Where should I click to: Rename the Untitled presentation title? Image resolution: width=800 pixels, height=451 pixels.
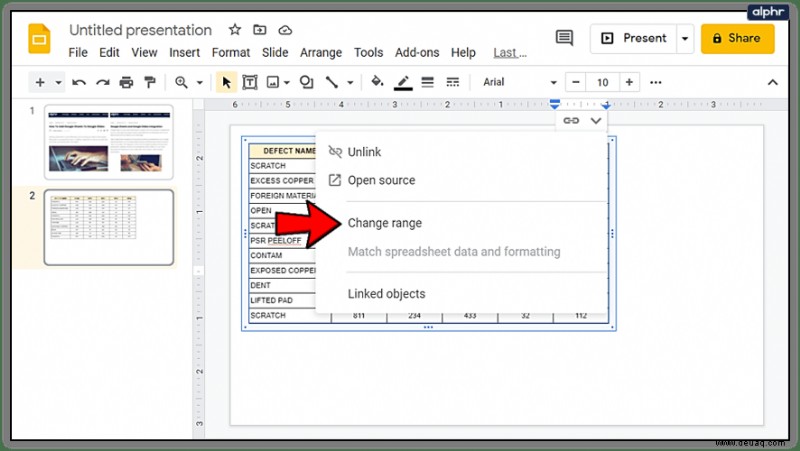(x=140, y=30)
